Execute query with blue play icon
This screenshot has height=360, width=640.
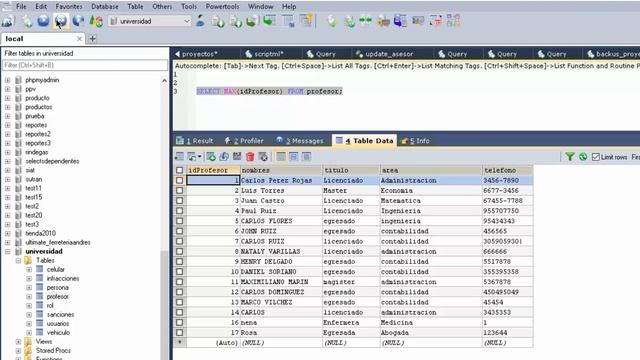[43, 21]
